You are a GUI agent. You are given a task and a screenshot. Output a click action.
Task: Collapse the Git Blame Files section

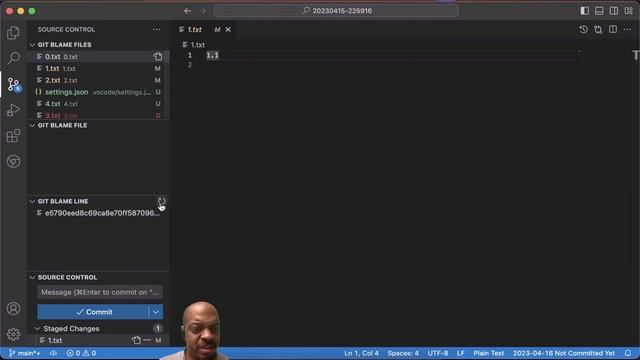pyautogui.click(x=32, y=44)
